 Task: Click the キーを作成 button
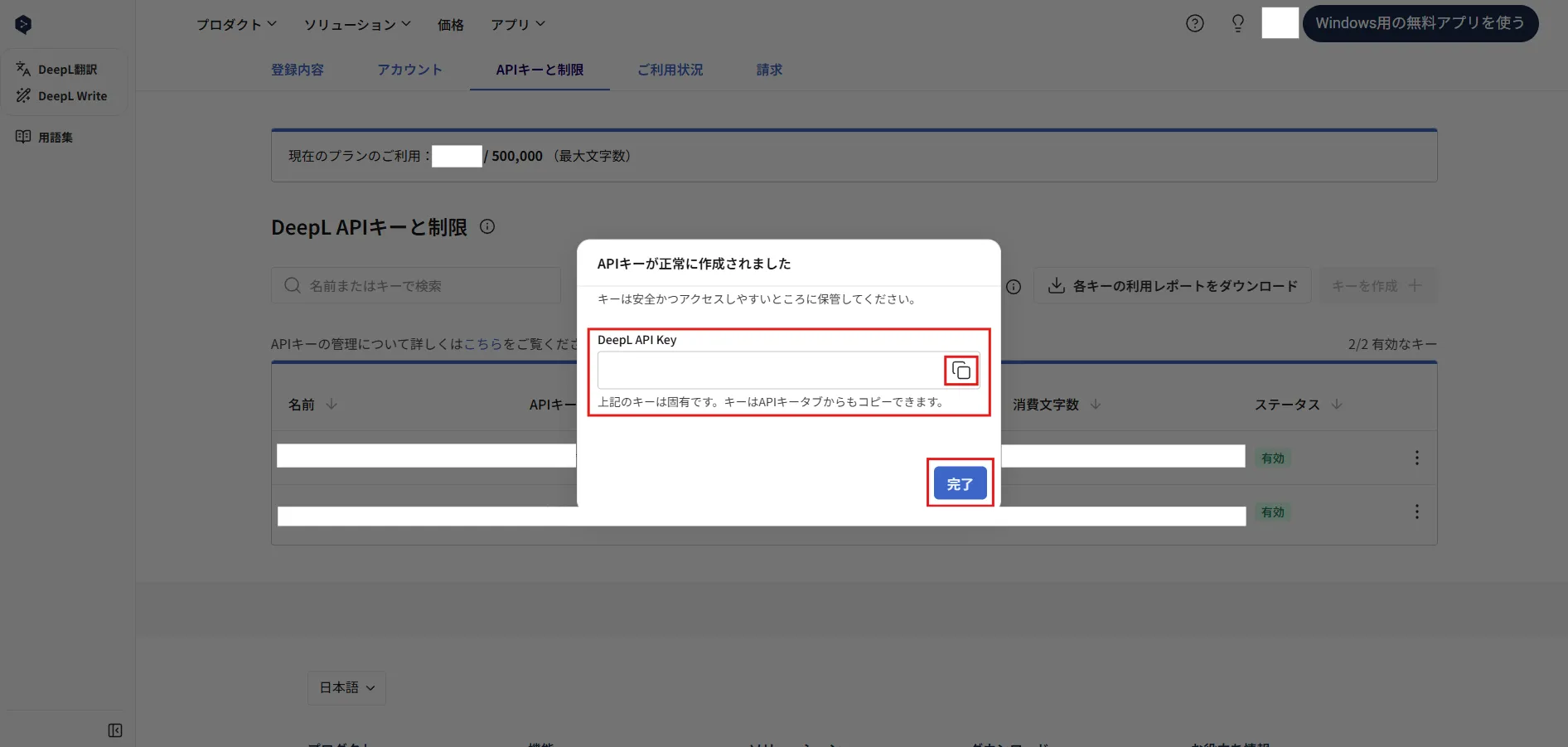tap(1377, 286)
